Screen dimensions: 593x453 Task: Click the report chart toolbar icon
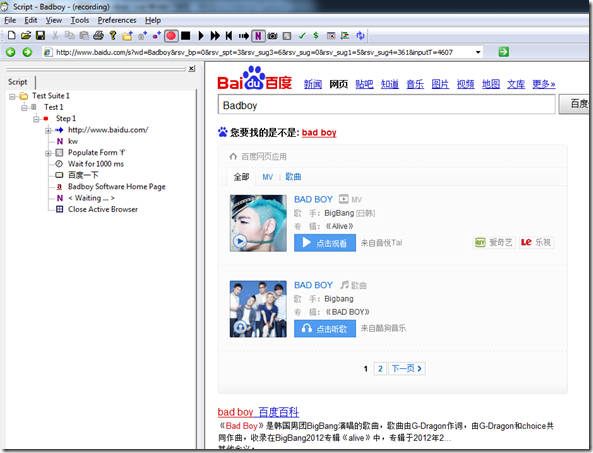(345, 36)
